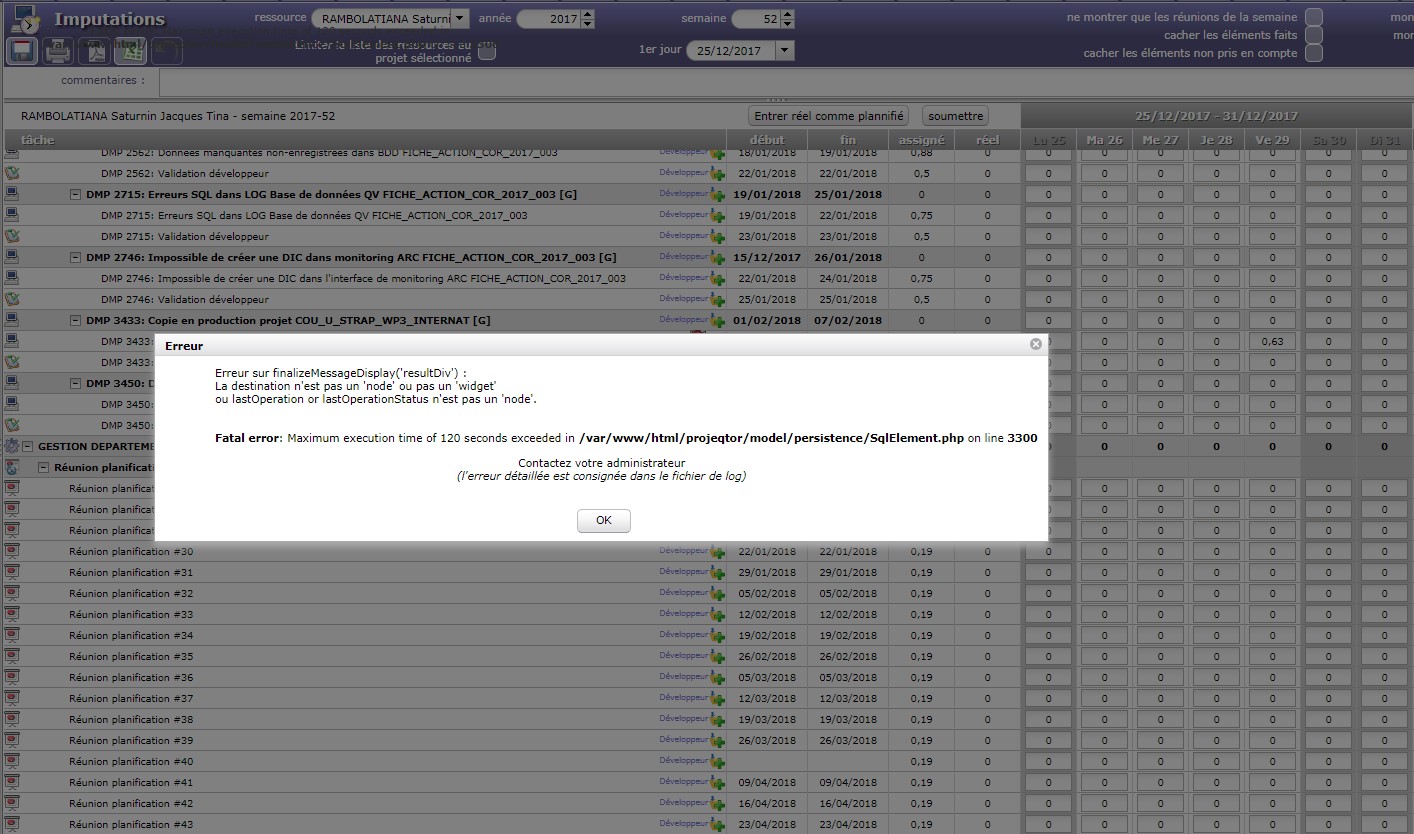Click add icon on DMP 2746 Validation développeur row
The height and width of the screenshot is (834, 1414).
[717, 300]
